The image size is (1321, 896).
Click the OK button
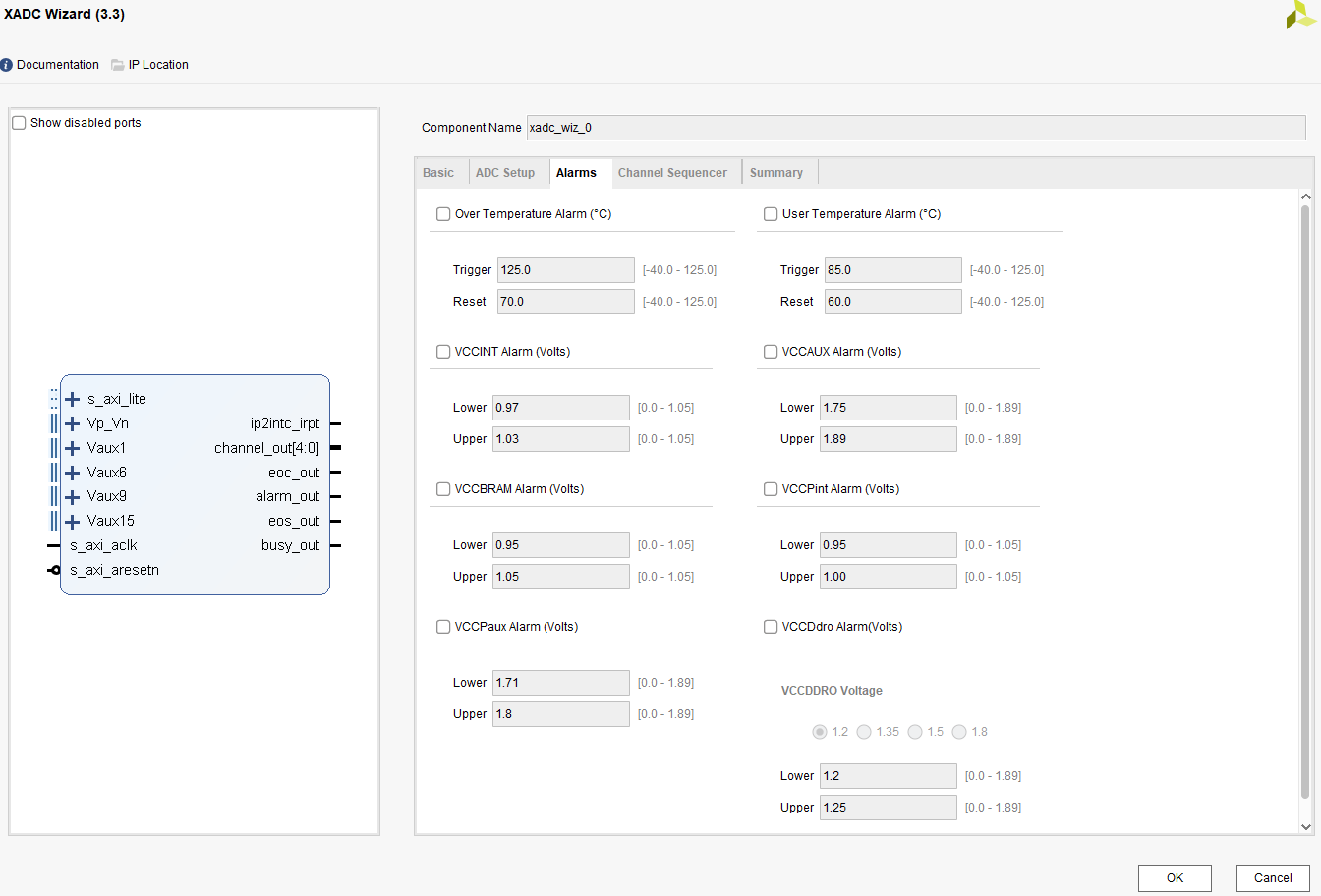click(1175, 878)
